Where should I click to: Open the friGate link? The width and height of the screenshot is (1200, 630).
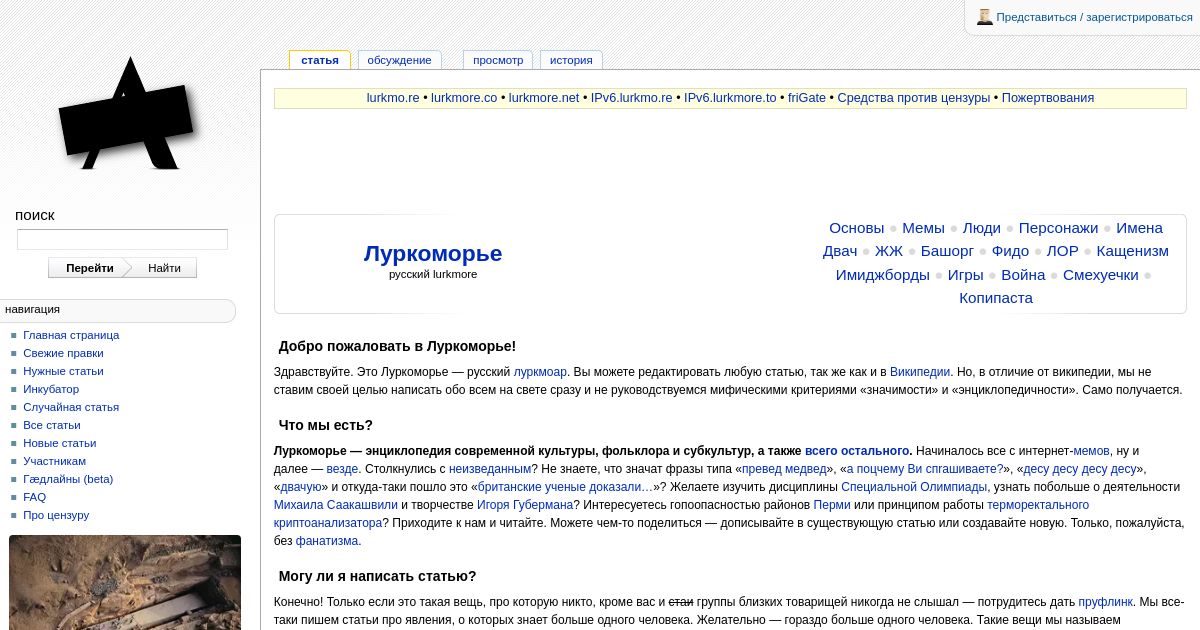point(807,98)
